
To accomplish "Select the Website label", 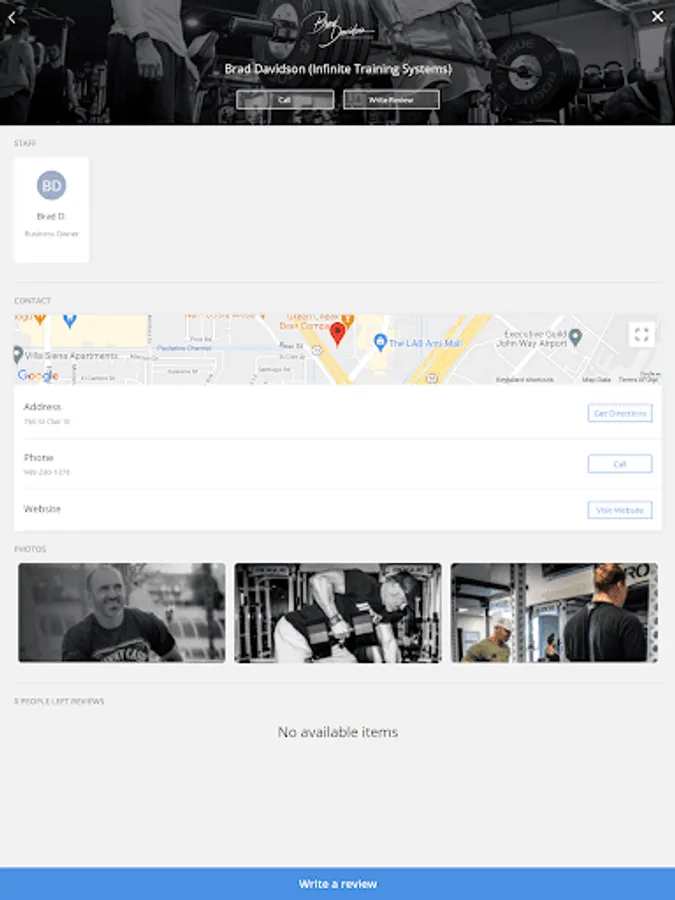I will click(42, 509).
